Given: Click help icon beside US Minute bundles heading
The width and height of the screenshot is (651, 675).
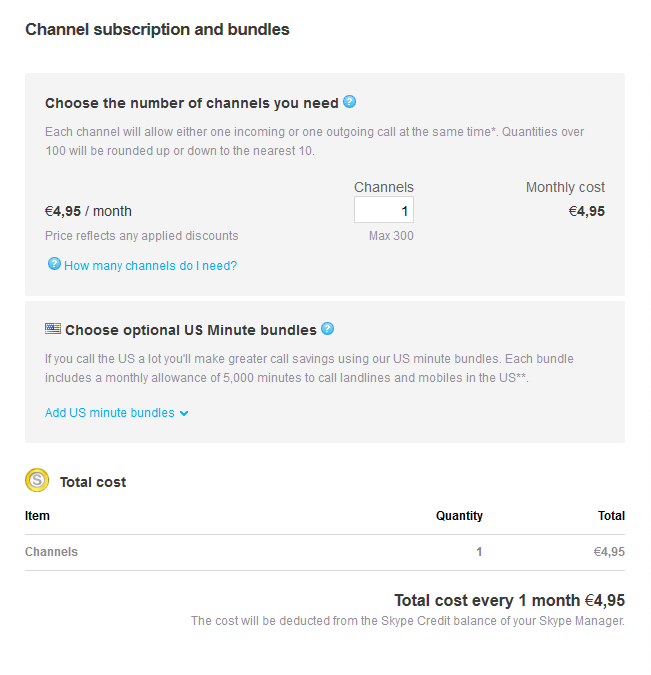Looking at the screenshot, I should click(327, 328).
